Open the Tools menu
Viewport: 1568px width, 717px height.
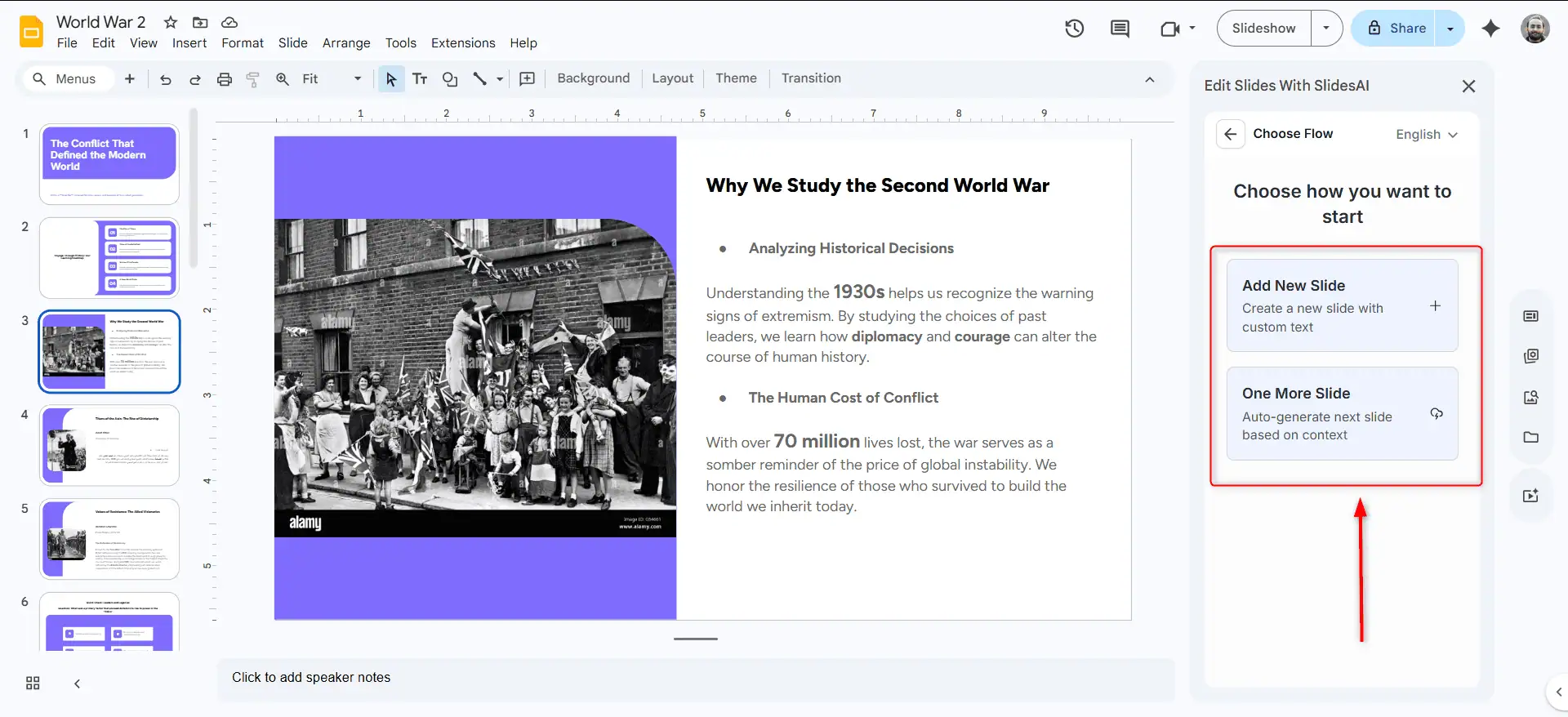(401, 43)
